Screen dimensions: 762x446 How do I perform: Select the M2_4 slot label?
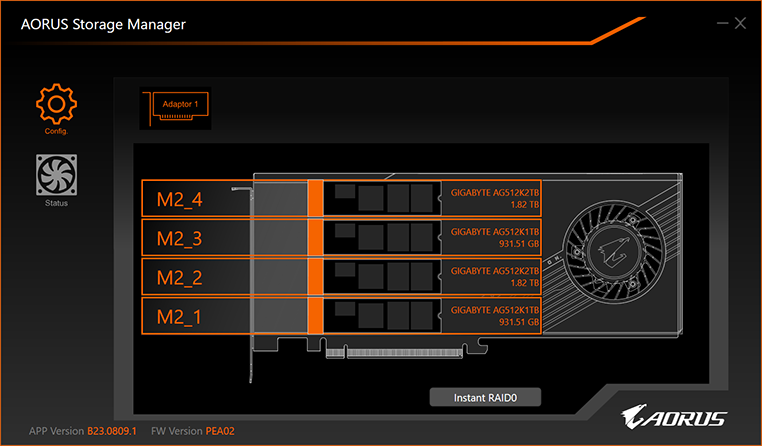tap(180, 200)
